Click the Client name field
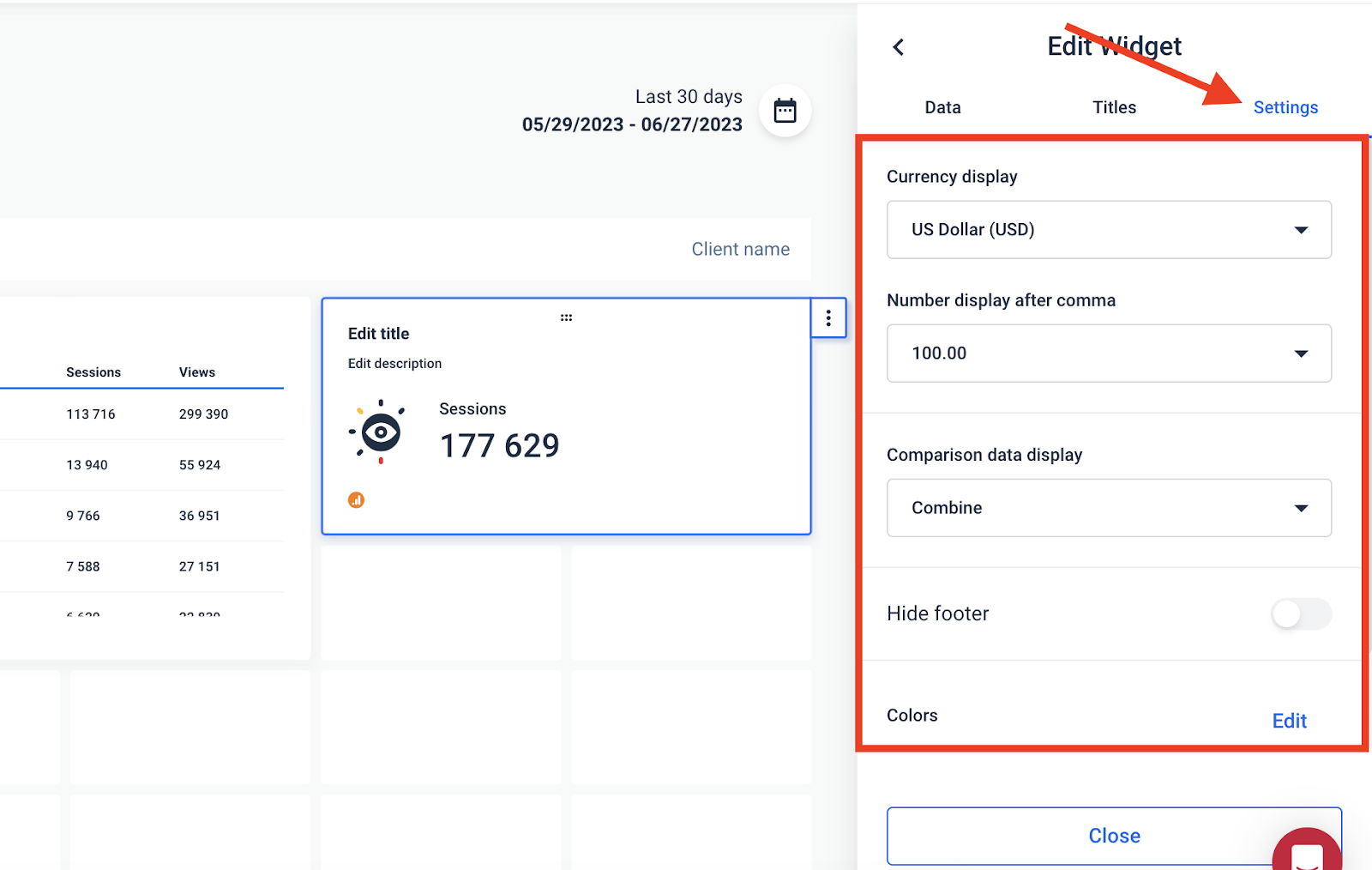This screenshot has height=870, width=1372. [740, 249]
